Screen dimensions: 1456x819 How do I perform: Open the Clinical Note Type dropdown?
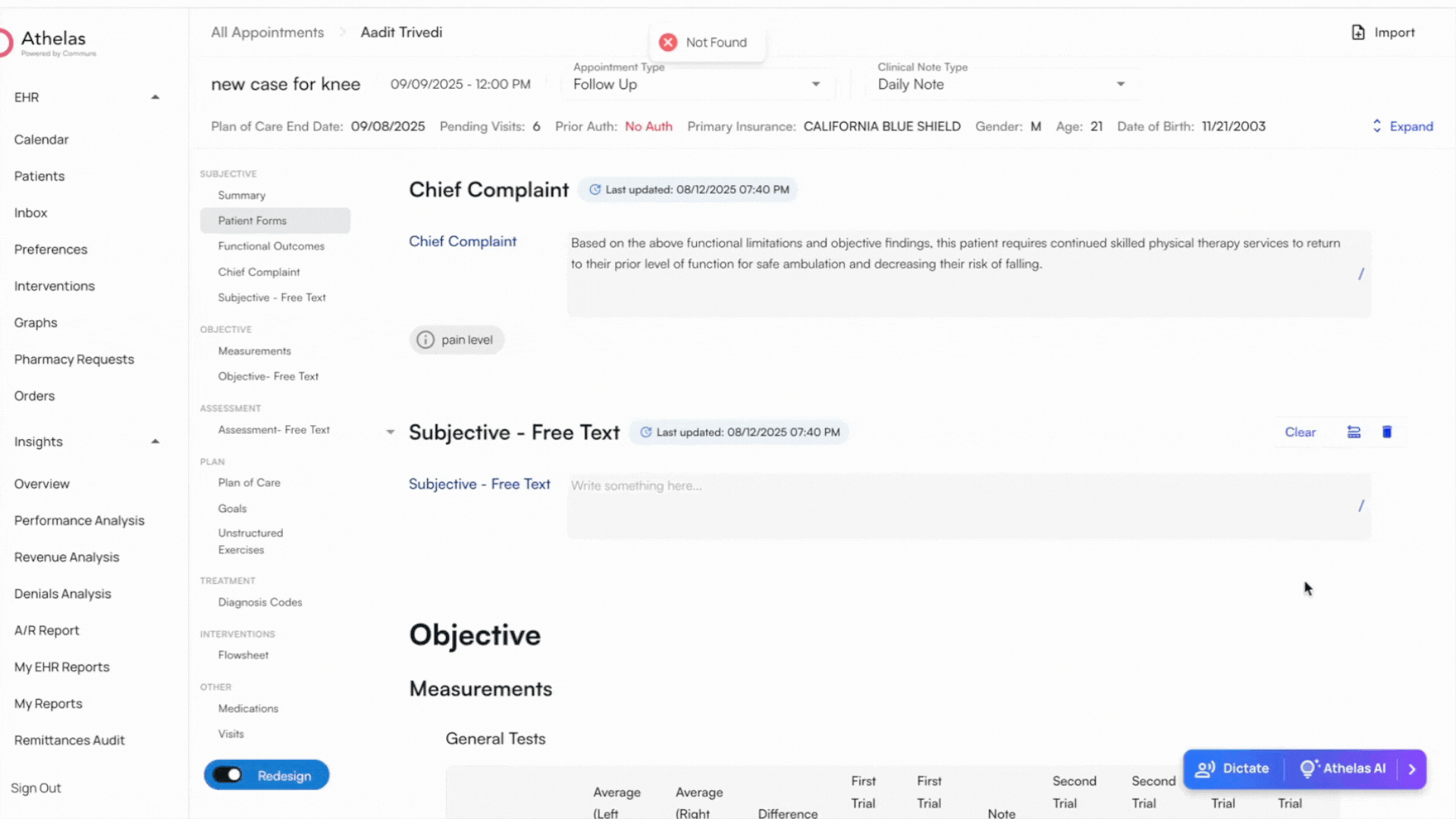point(1121,84)
